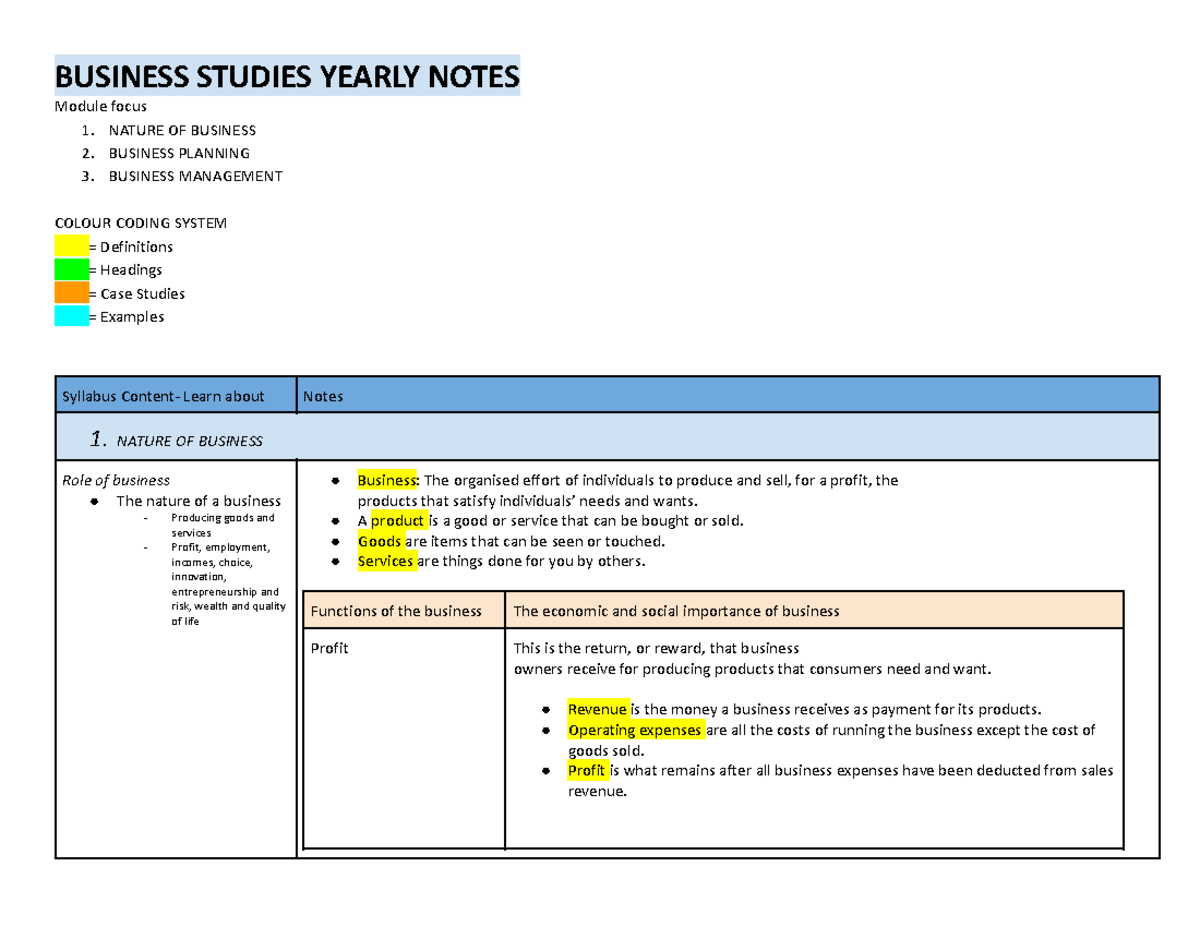Click the Notes column header

[322, 395]
